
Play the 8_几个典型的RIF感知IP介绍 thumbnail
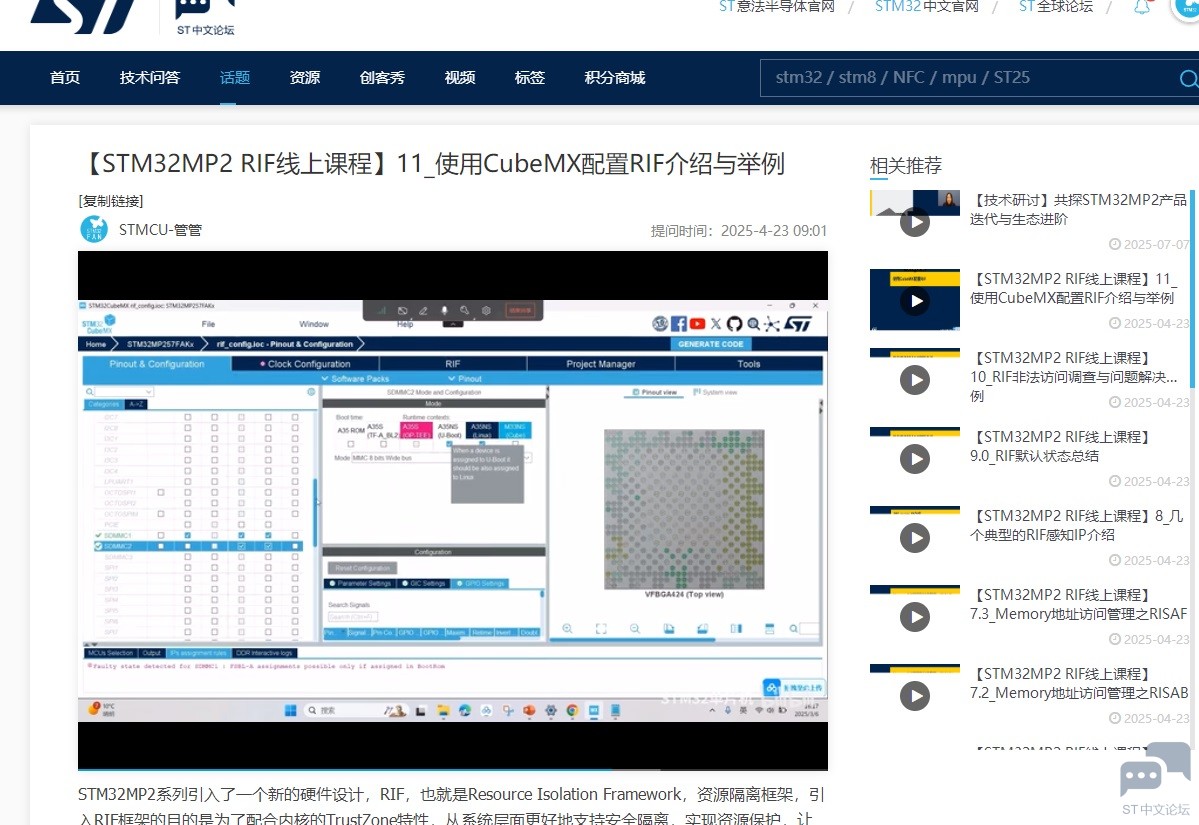915,538
